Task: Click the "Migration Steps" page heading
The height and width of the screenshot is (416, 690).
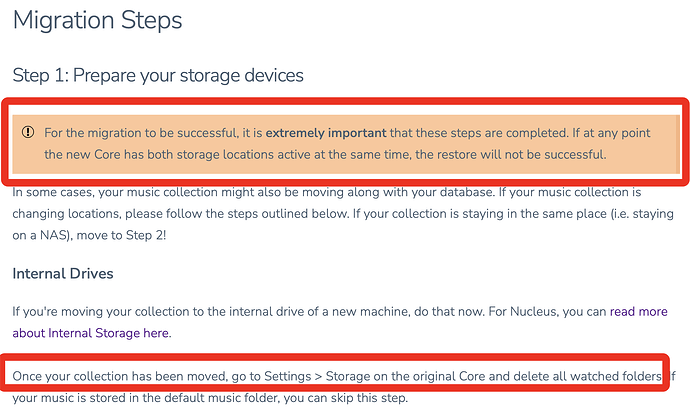Action: [97, 20]
